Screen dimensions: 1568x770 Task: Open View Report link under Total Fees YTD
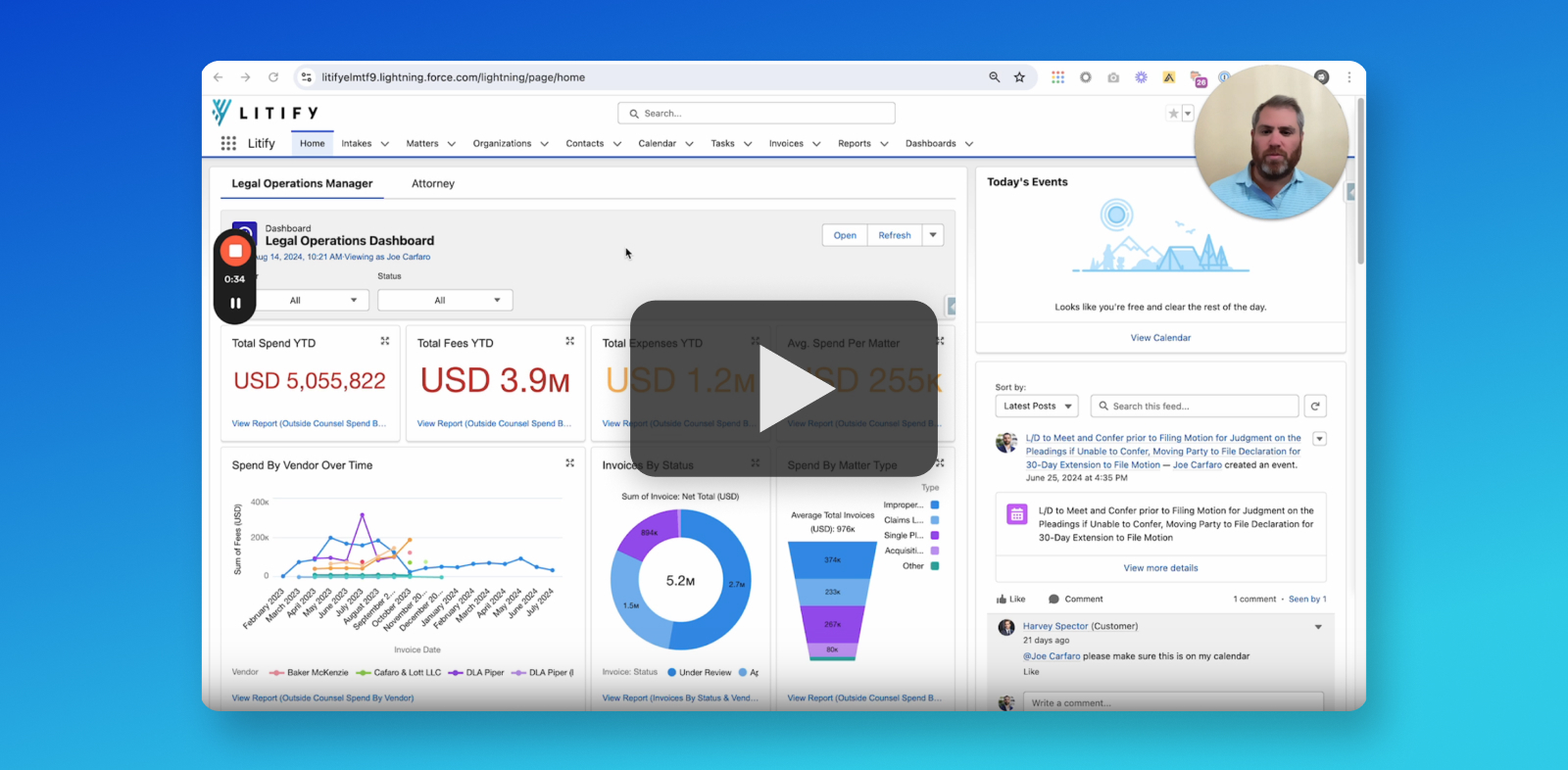pyautogui.click(x=494, y=424)
